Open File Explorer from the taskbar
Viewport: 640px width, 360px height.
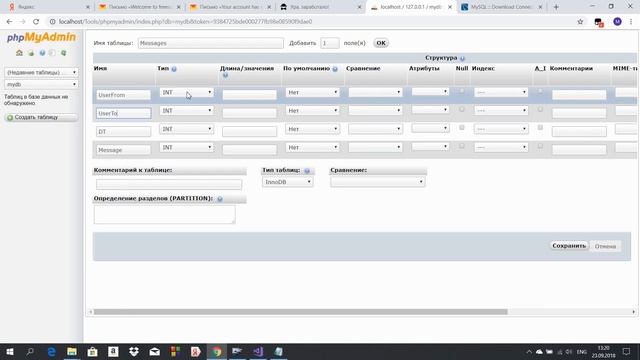pyautogui.click(x=72, y=351)
